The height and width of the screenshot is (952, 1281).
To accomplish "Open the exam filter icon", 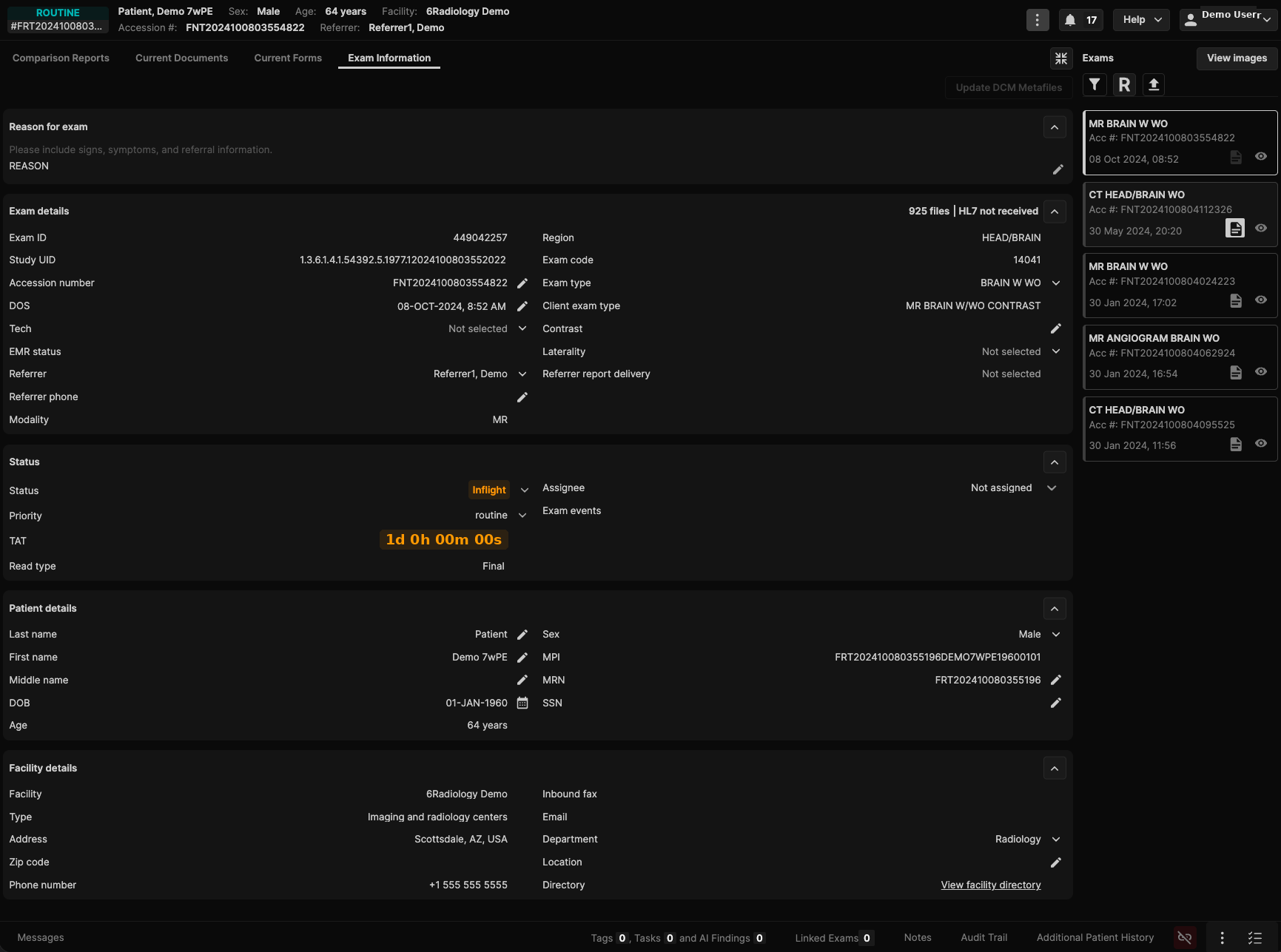I will pyautogui.click(x=1095, y=85).
